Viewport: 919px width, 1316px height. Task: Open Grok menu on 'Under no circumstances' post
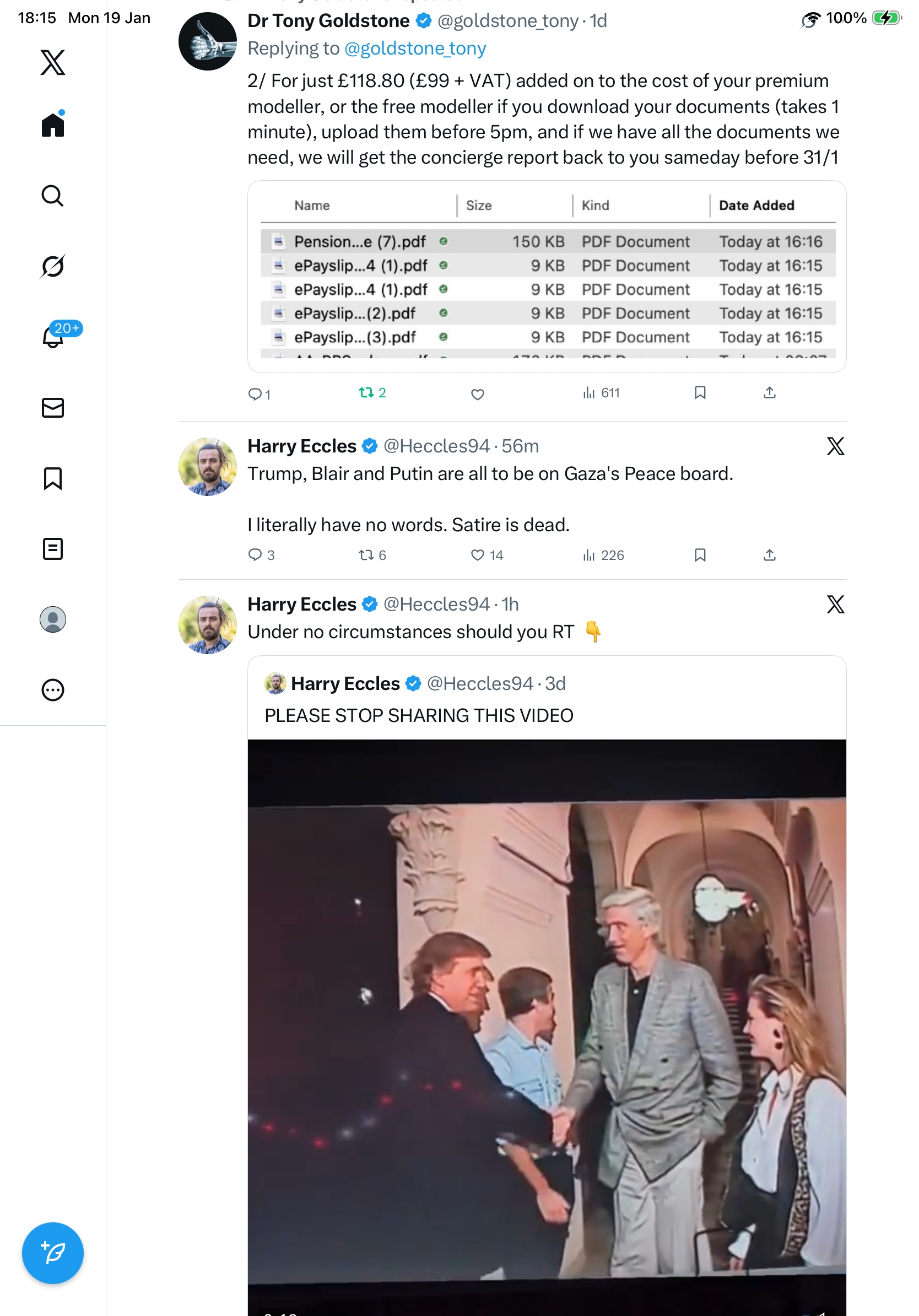click(835, 604)
